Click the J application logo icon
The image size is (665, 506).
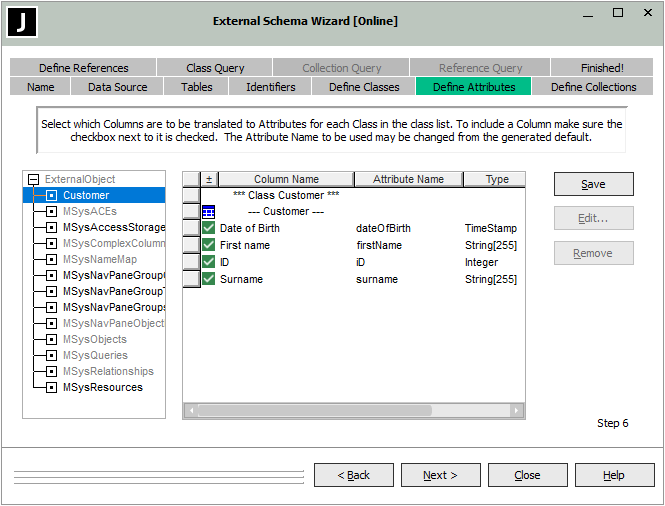point(22,22)
